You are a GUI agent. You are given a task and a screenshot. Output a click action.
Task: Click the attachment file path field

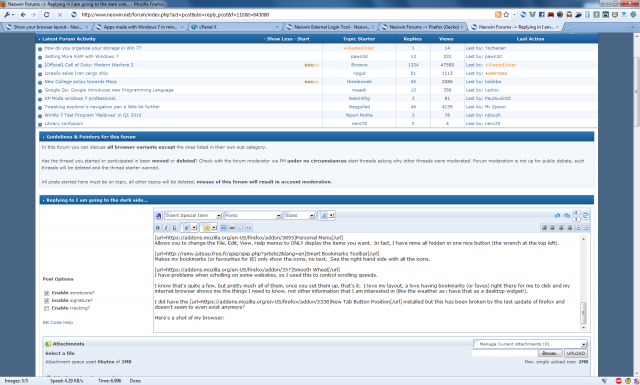(x=504, y=354)
